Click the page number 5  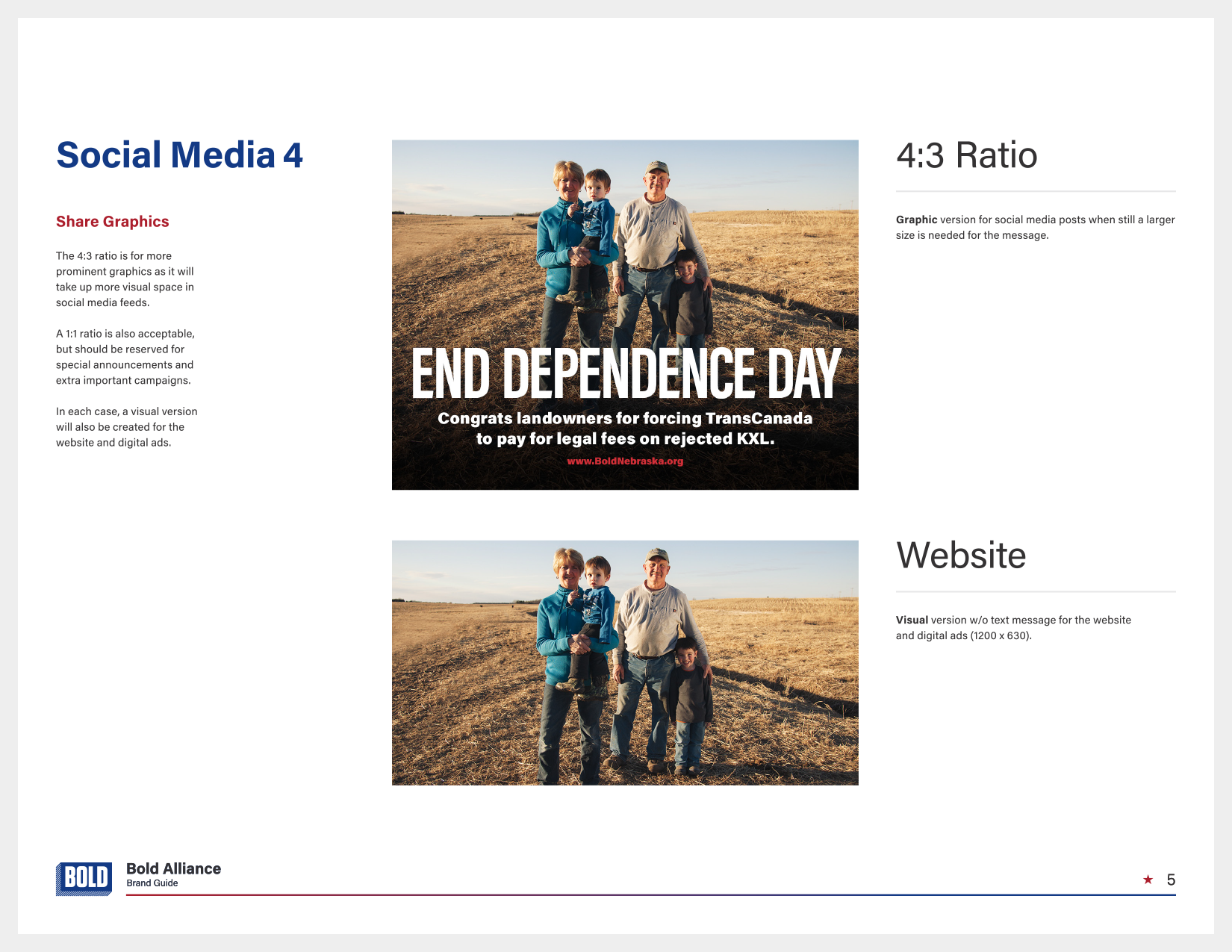(x=1171, y=880)
